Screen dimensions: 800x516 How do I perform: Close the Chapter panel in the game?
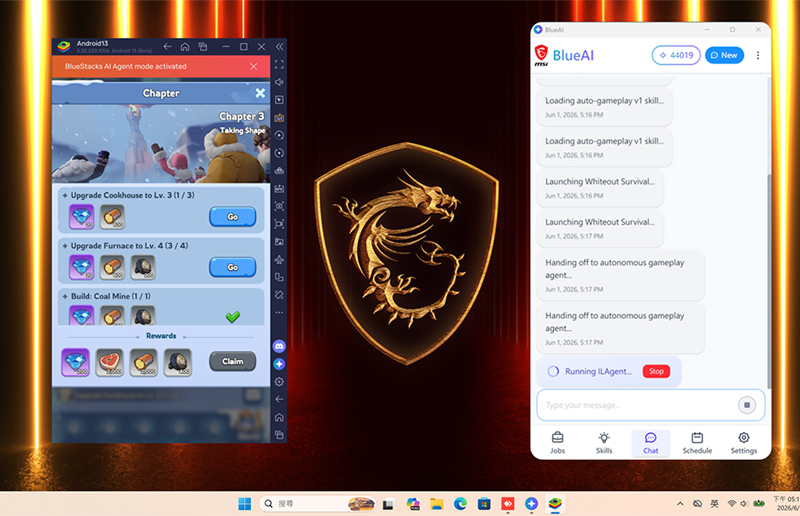click(260, 93)
